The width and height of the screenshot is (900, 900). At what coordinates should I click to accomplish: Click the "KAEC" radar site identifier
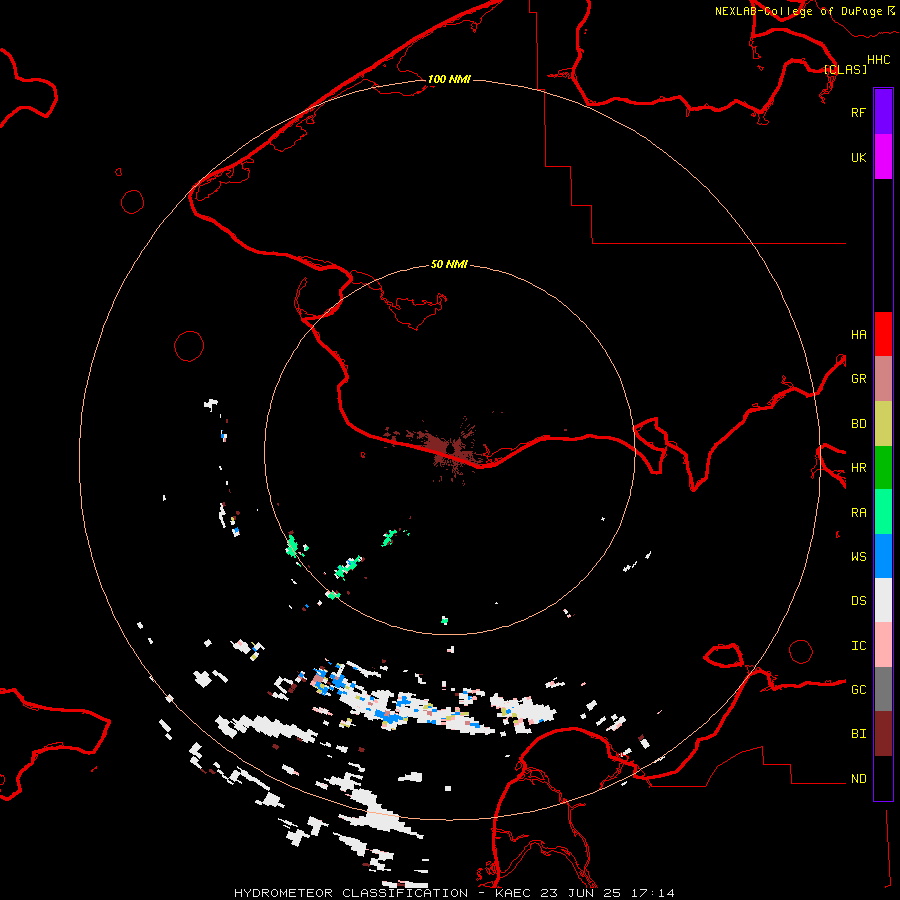pyautogui.click(x=513, y=893)
